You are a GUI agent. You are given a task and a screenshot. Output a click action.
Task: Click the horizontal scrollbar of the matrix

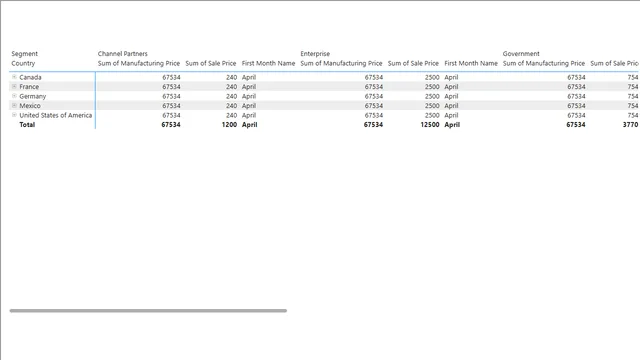coord(148,311)
